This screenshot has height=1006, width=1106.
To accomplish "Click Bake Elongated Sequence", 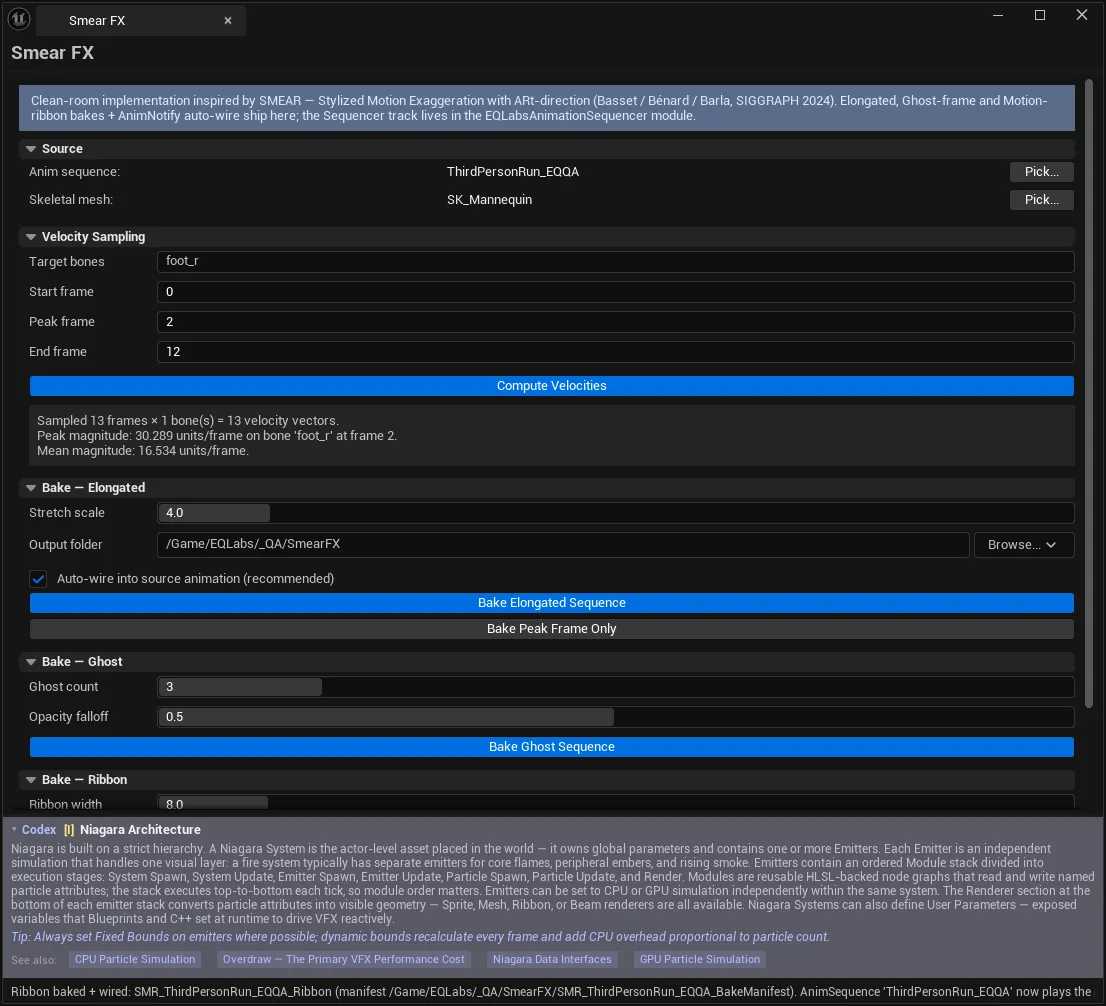I will (x=552, y=603).
